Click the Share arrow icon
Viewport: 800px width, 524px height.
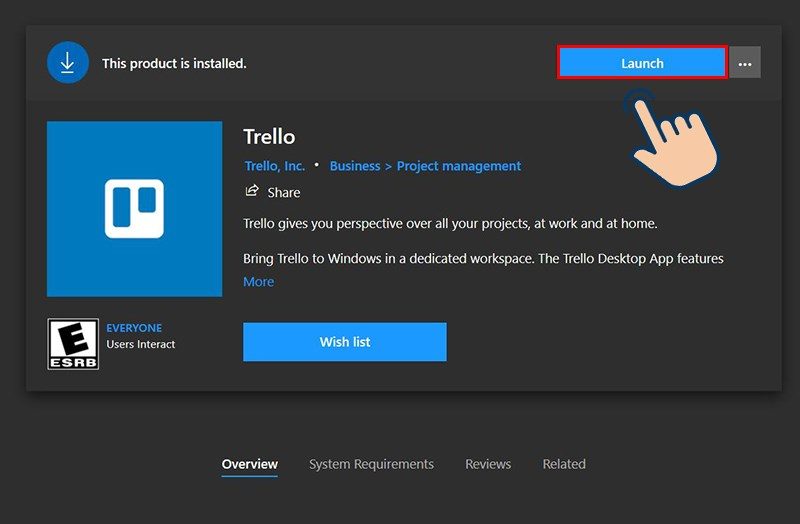[x=252, y=191]
